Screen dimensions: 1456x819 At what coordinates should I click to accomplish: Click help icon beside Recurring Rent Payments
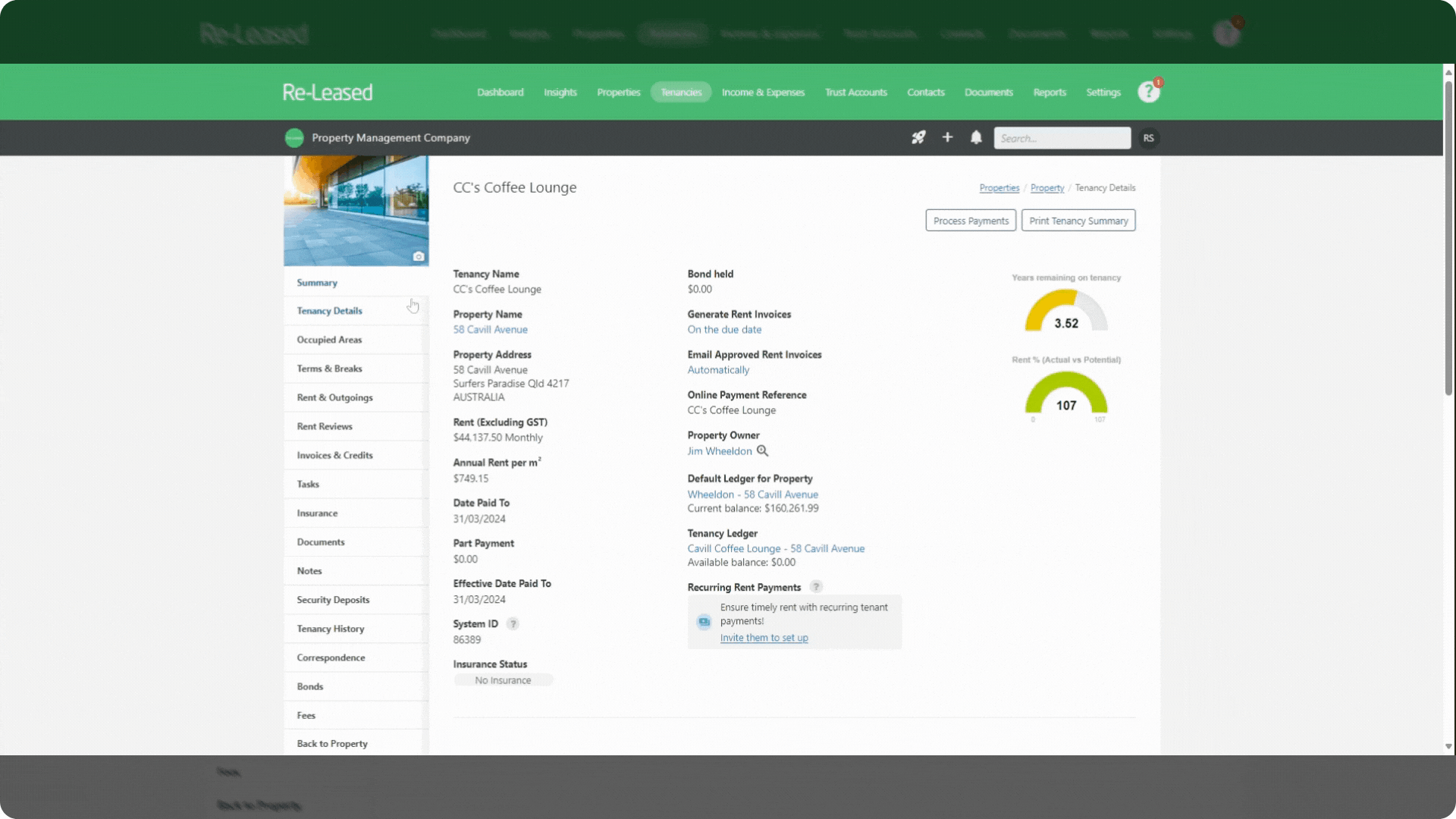point(816,587)
